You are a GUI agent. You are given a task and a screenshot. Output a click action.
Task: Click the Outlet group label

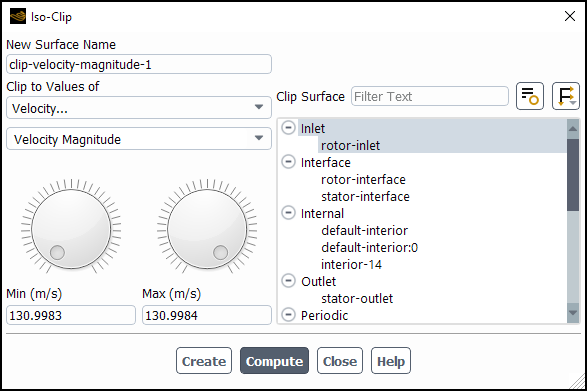click(318, 281)
